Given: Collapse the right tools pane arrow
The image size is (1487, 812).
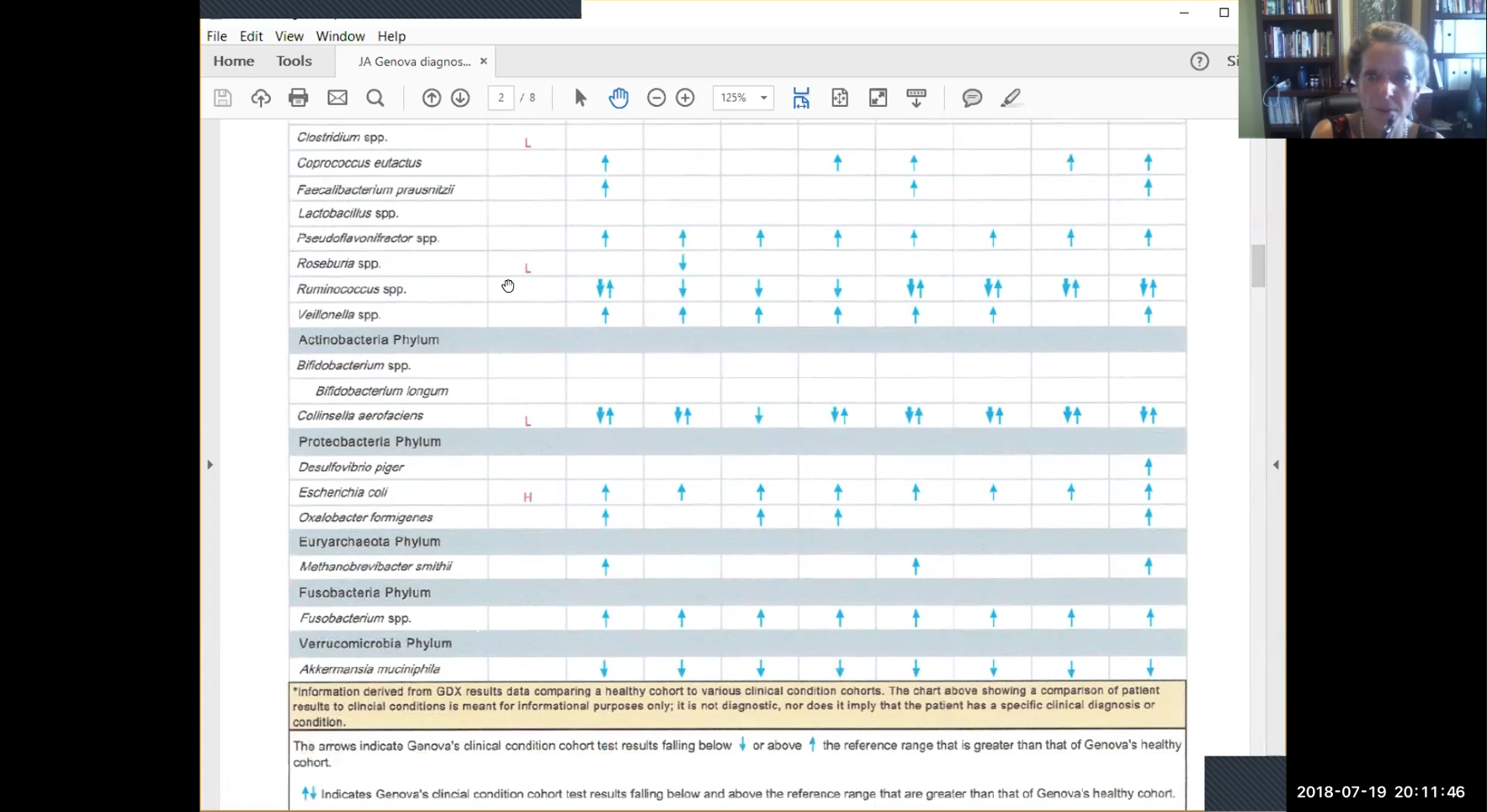Looking at the screenshot, I should (1276, 464).
